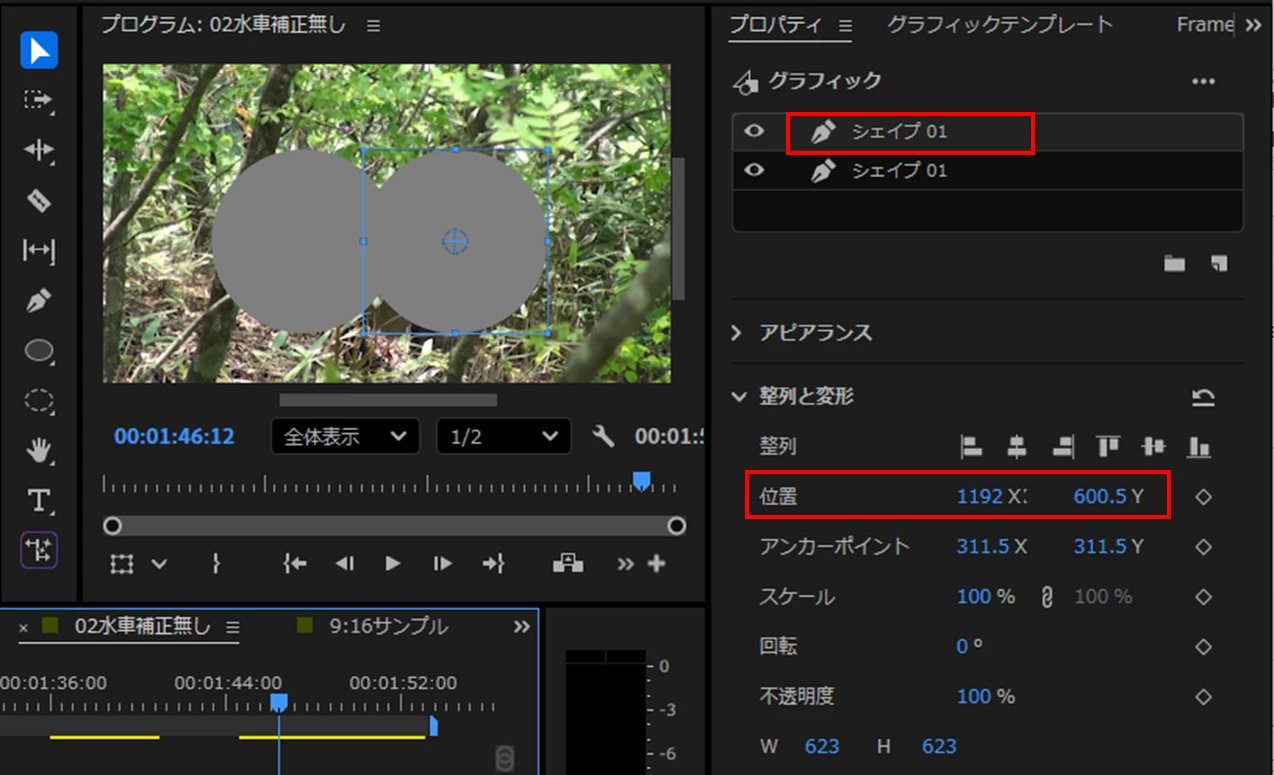This screenshot has height=775, width=1274.
Task: Select the Selection arrow tool
Action: (x=38, y=51)
